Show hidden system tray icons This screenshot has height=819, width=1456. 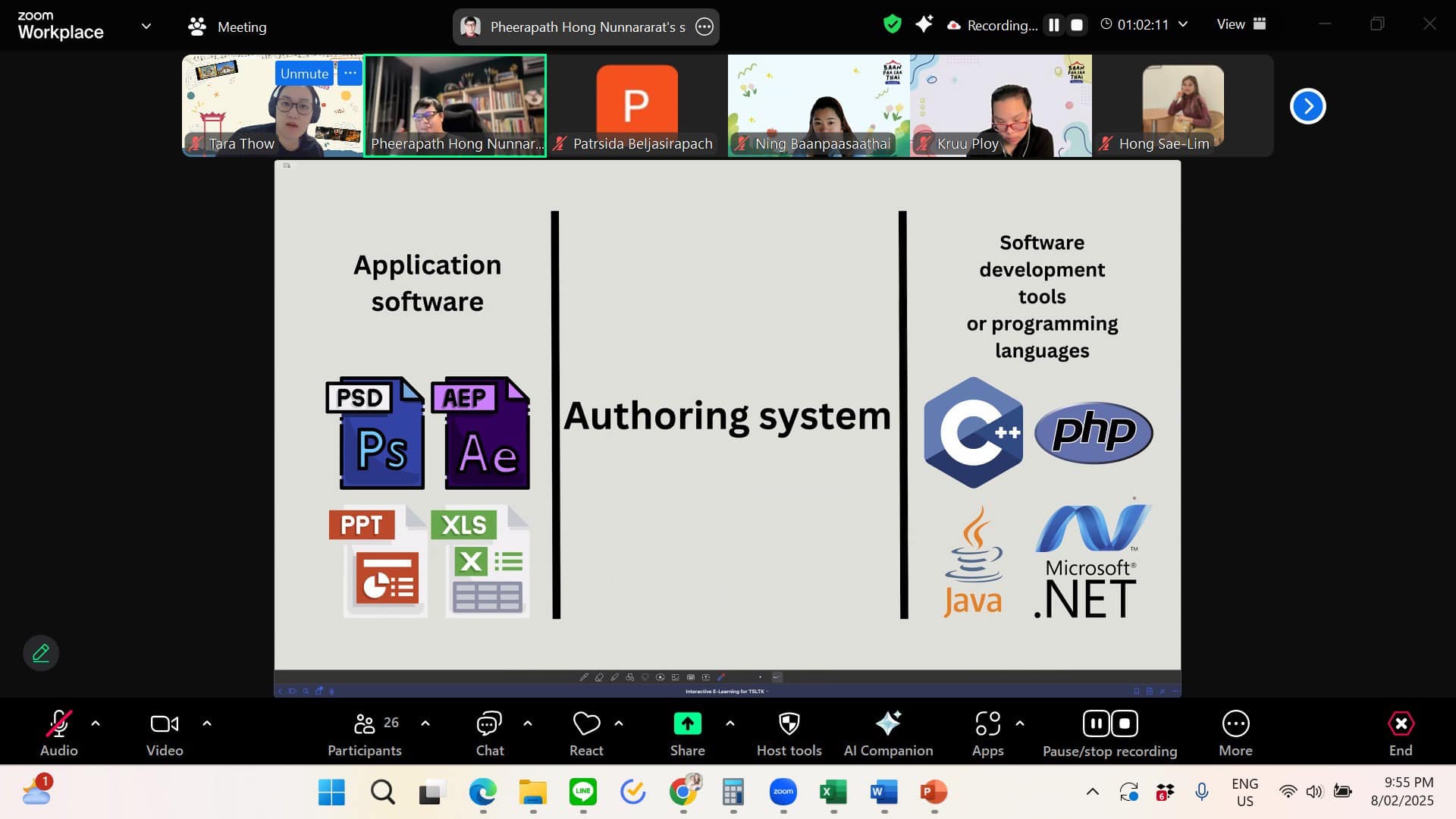point(1093,792)
